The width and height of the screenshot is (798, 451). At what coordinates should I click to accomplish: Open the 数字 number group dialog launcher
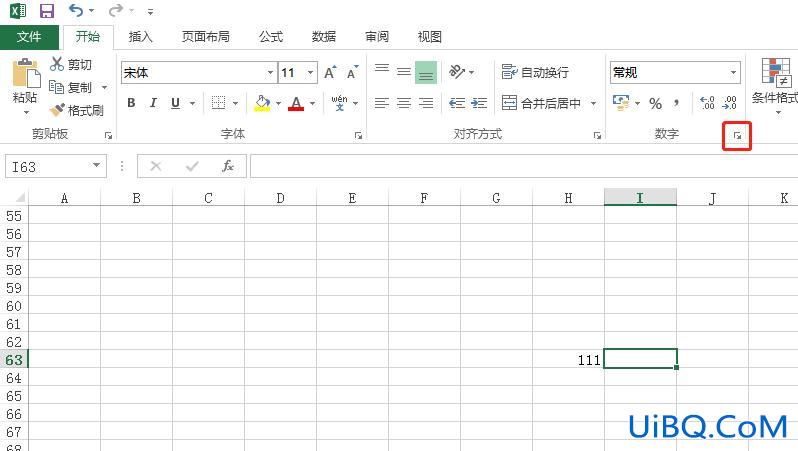click(x=737, y=135)
